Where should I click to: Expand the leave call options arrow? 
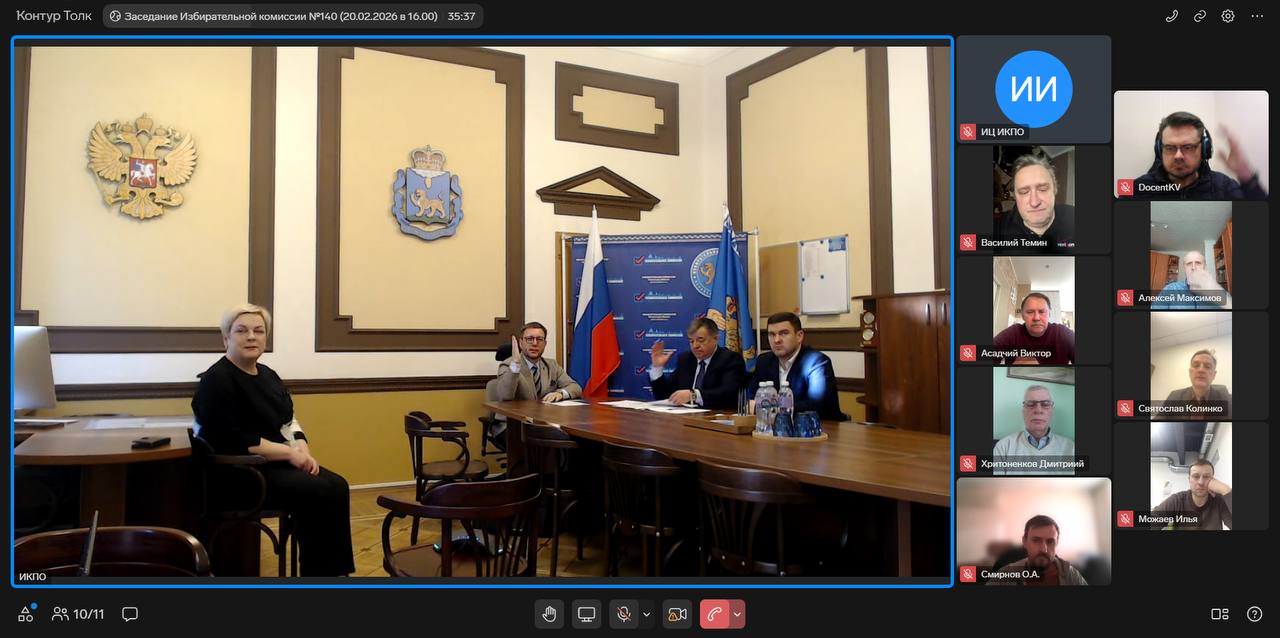[738, 614]
